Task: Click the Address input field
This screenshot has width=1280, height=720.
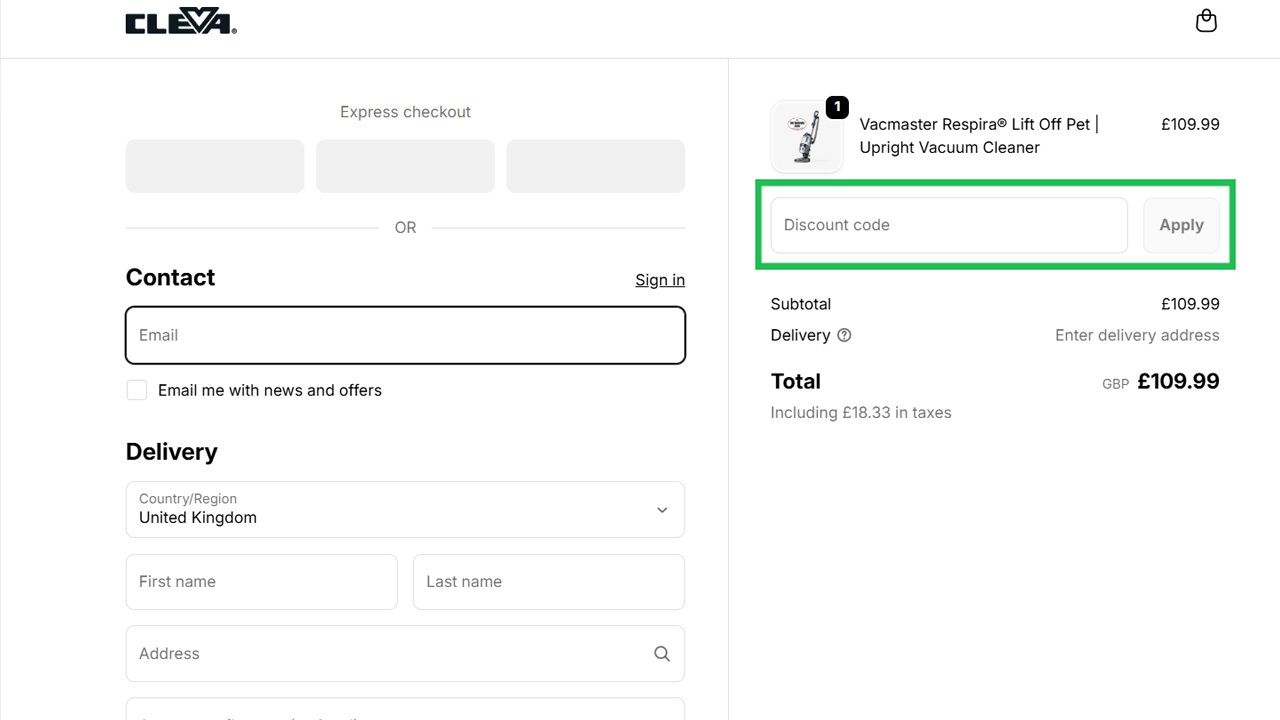Action: pyautogui.click(x=405, y=653)
